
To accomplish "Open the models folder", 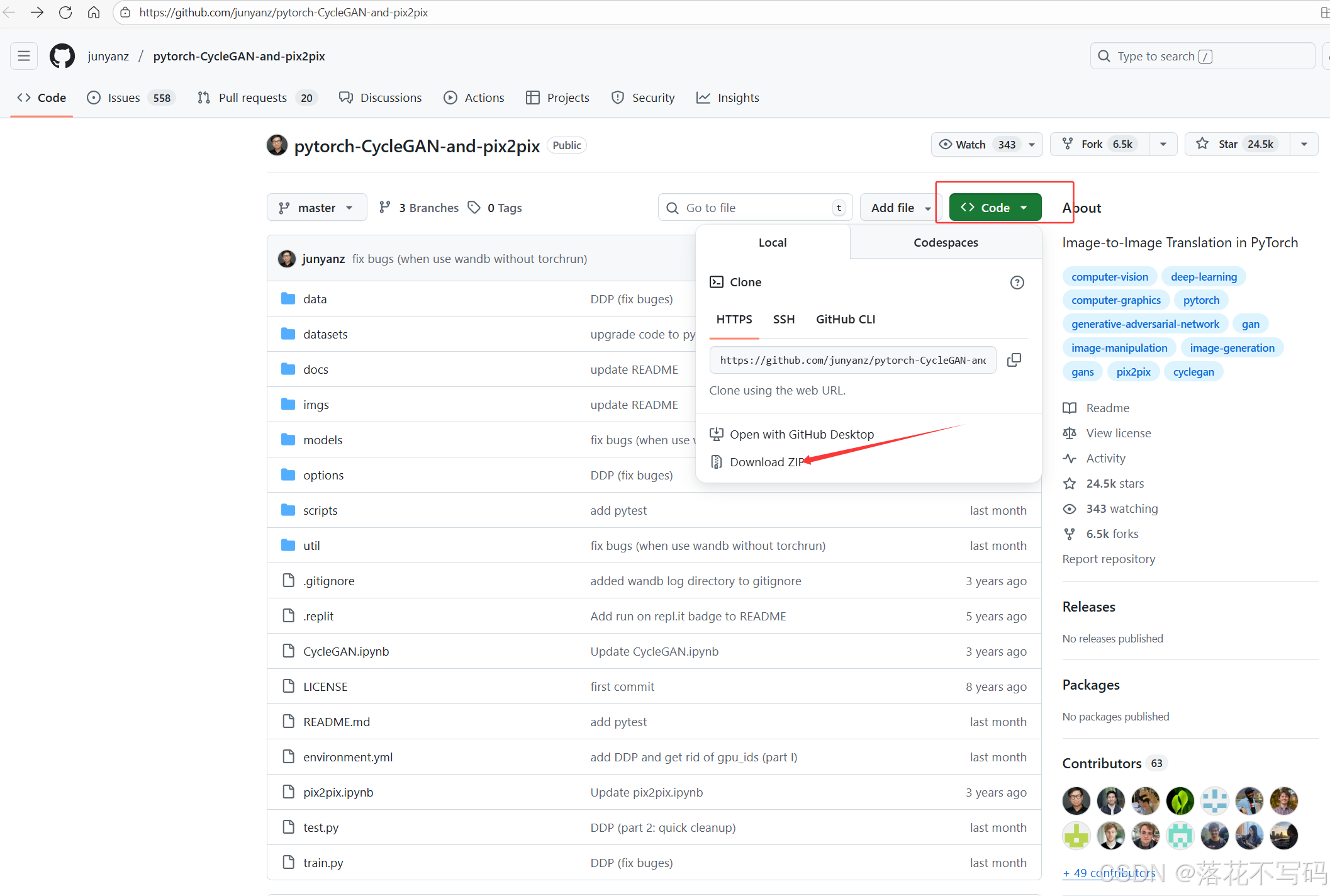I will [x=323, y=440].
